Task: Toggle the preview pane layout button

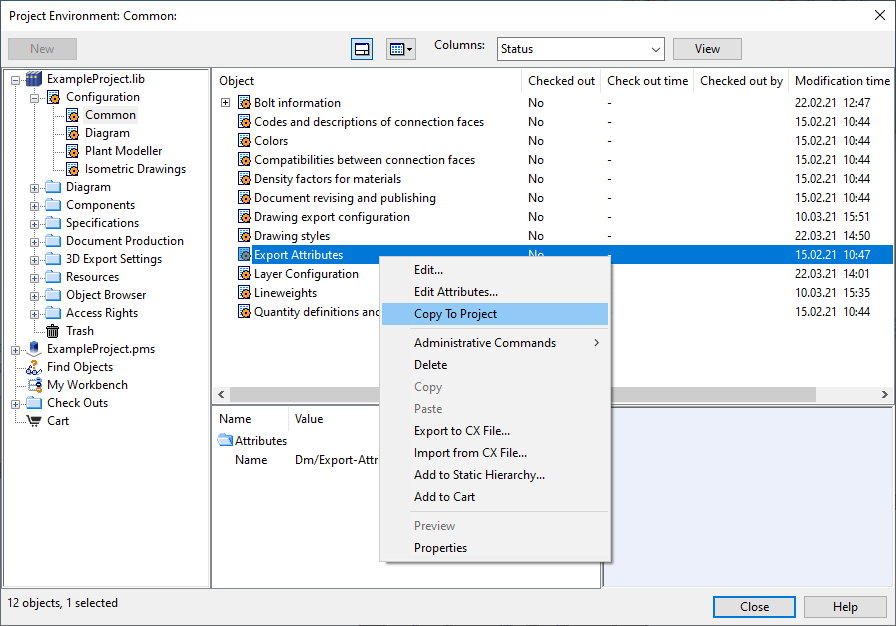Action: click(362, 49)
